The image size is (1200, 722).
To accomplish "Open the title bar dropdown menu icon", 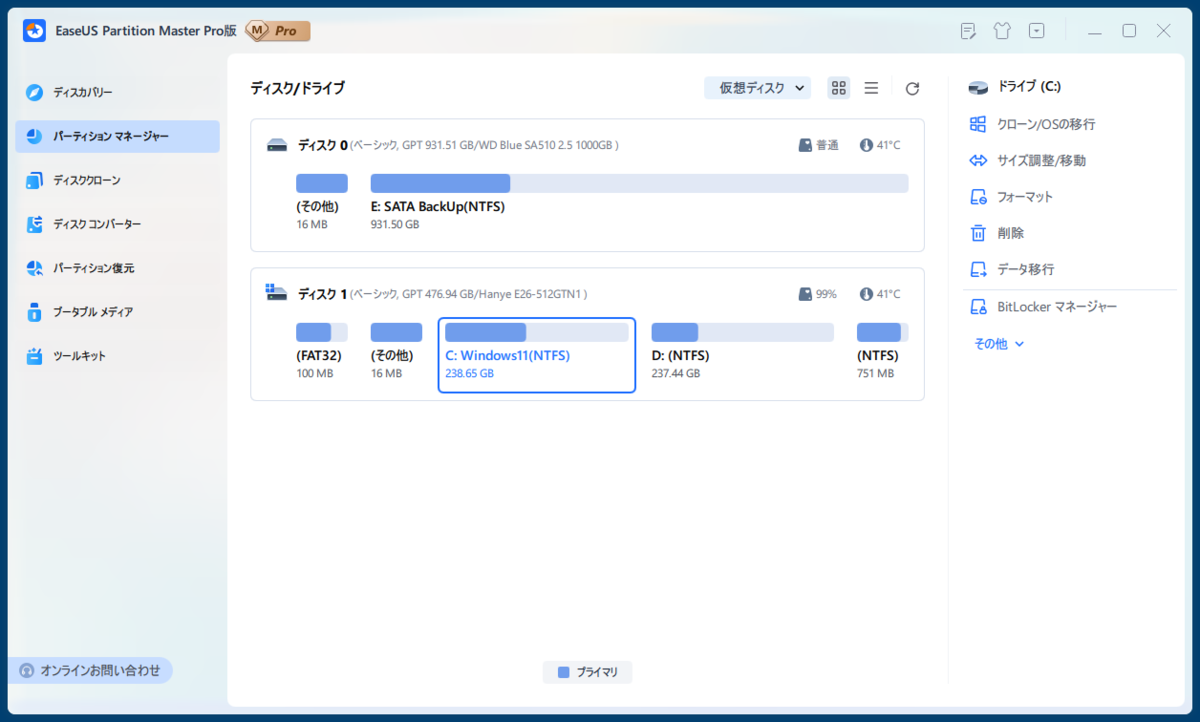I will point(1037,31).
